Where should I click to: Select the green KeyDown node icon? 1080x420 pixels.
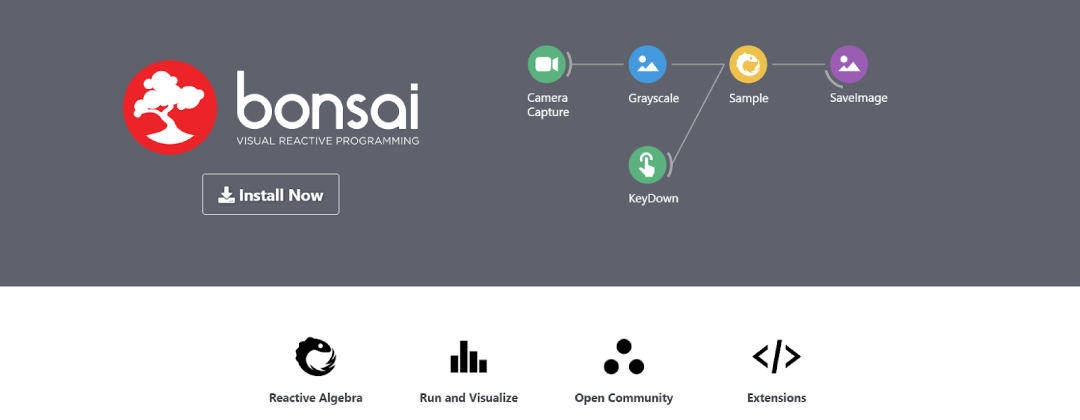[x=647, y=164]
